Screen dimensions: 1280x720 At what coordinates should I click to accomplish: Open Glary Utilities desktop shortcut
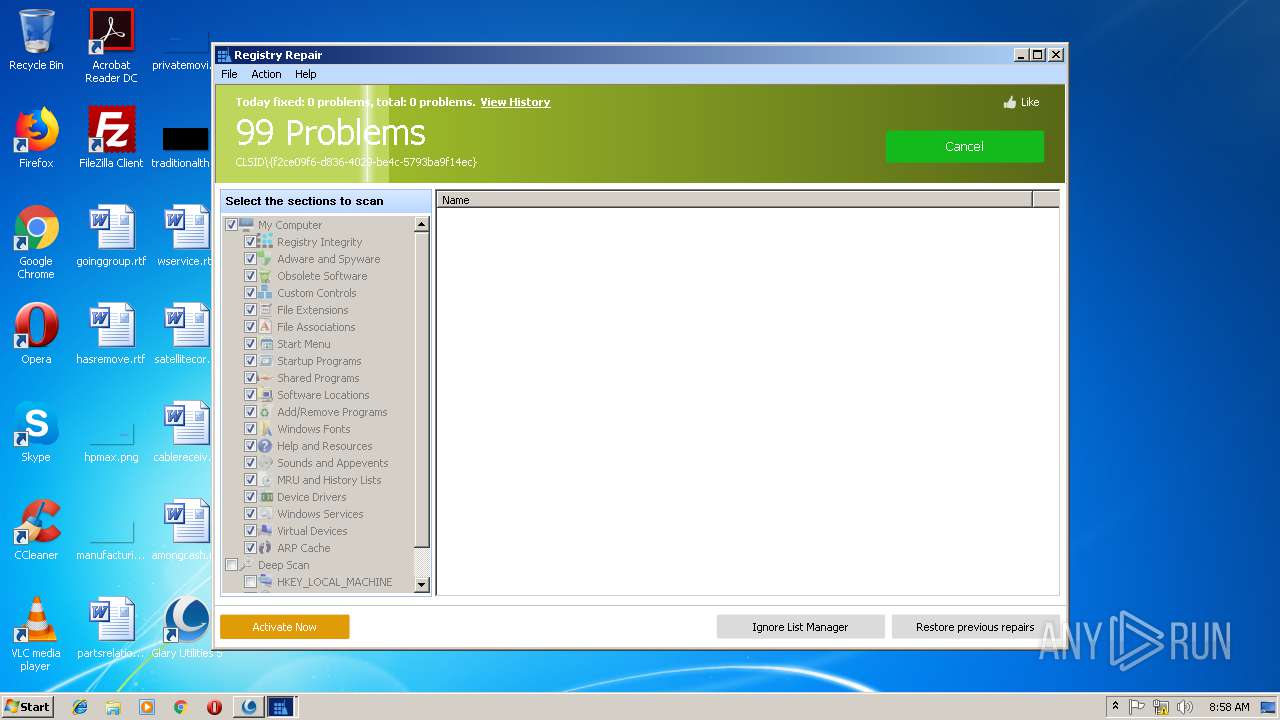point(187,629)
